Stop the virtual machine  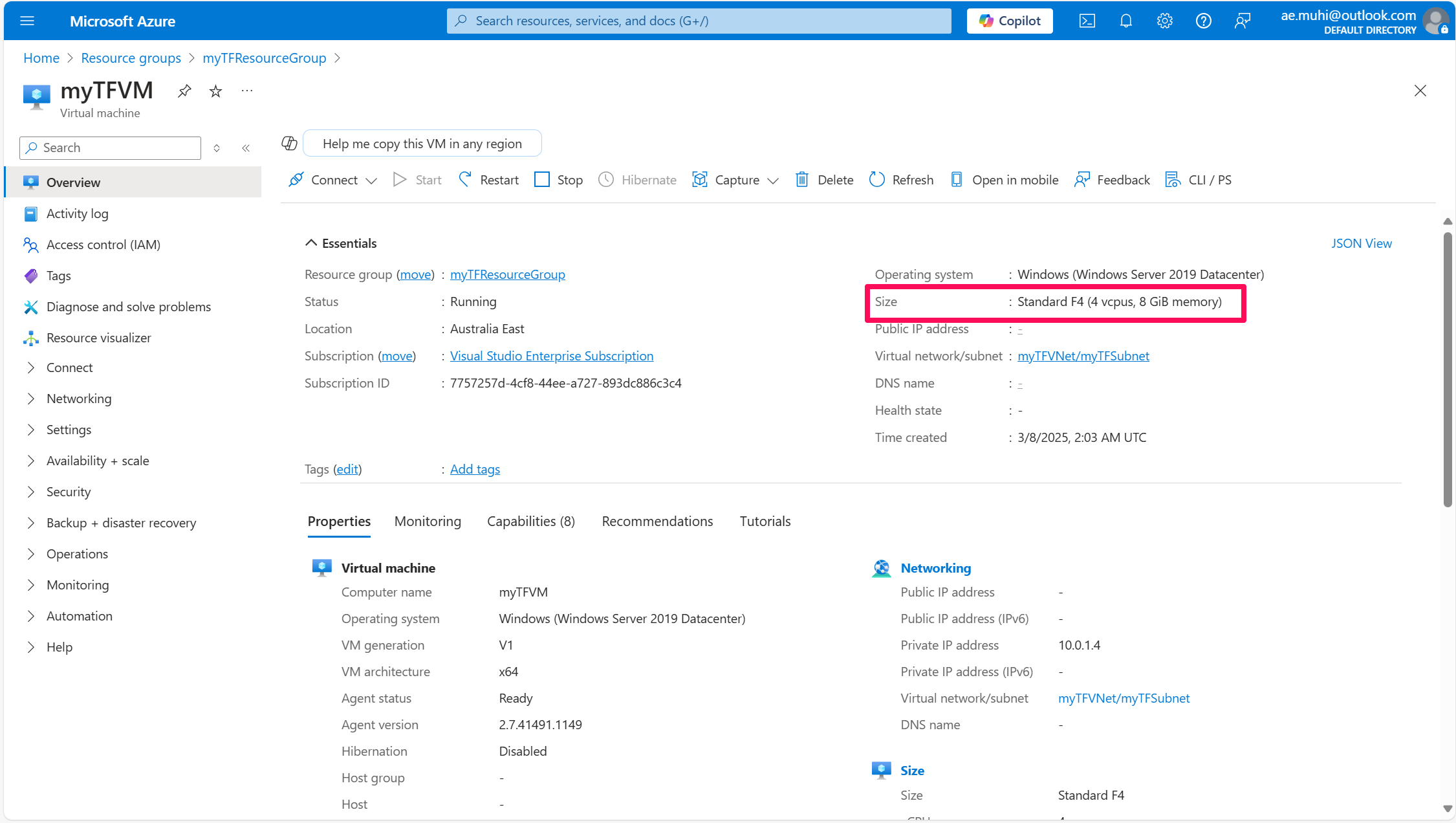click(558, 180)
